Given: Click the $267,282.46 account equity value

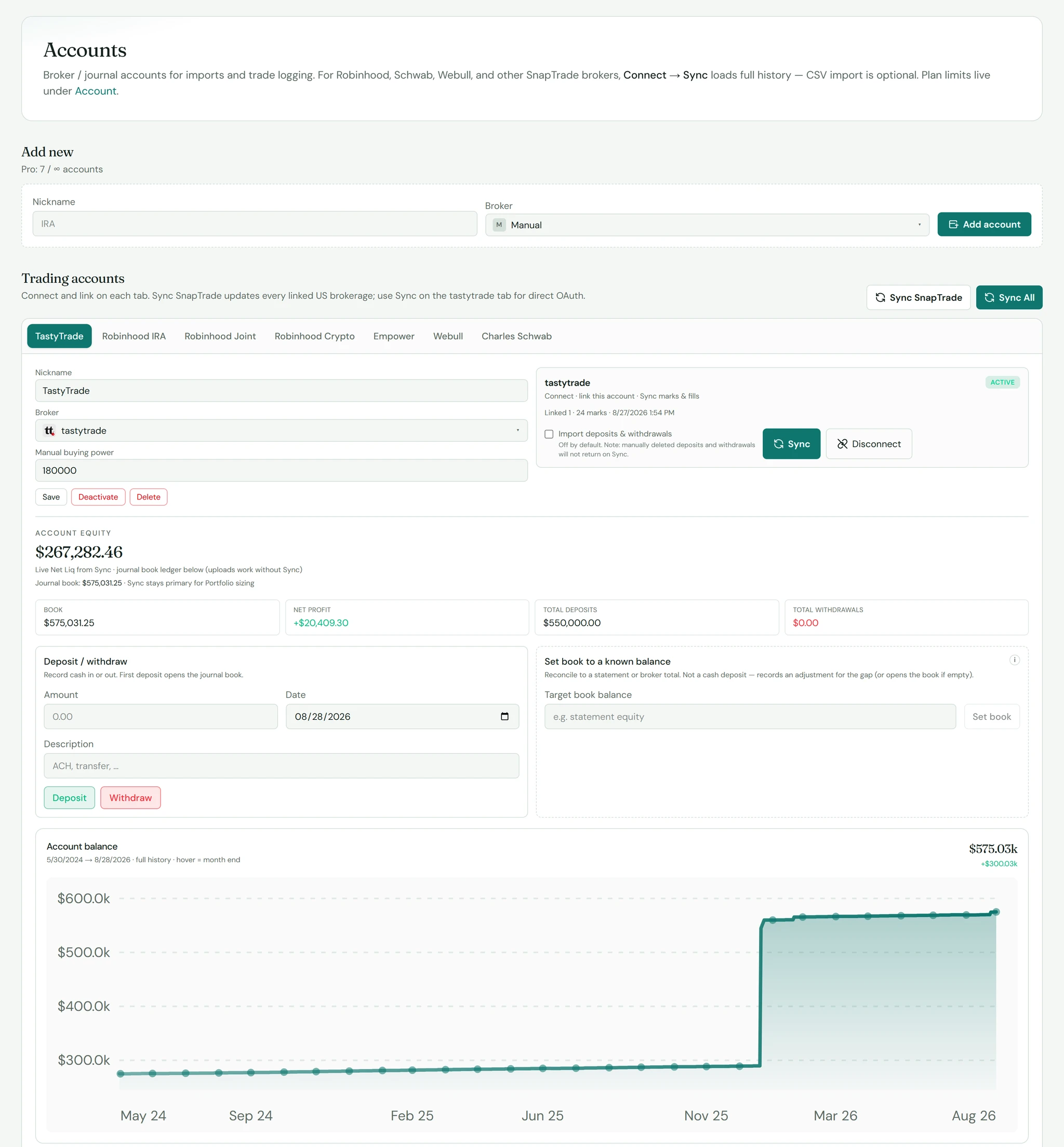Looking at the screenshot, I should [79, 551].
